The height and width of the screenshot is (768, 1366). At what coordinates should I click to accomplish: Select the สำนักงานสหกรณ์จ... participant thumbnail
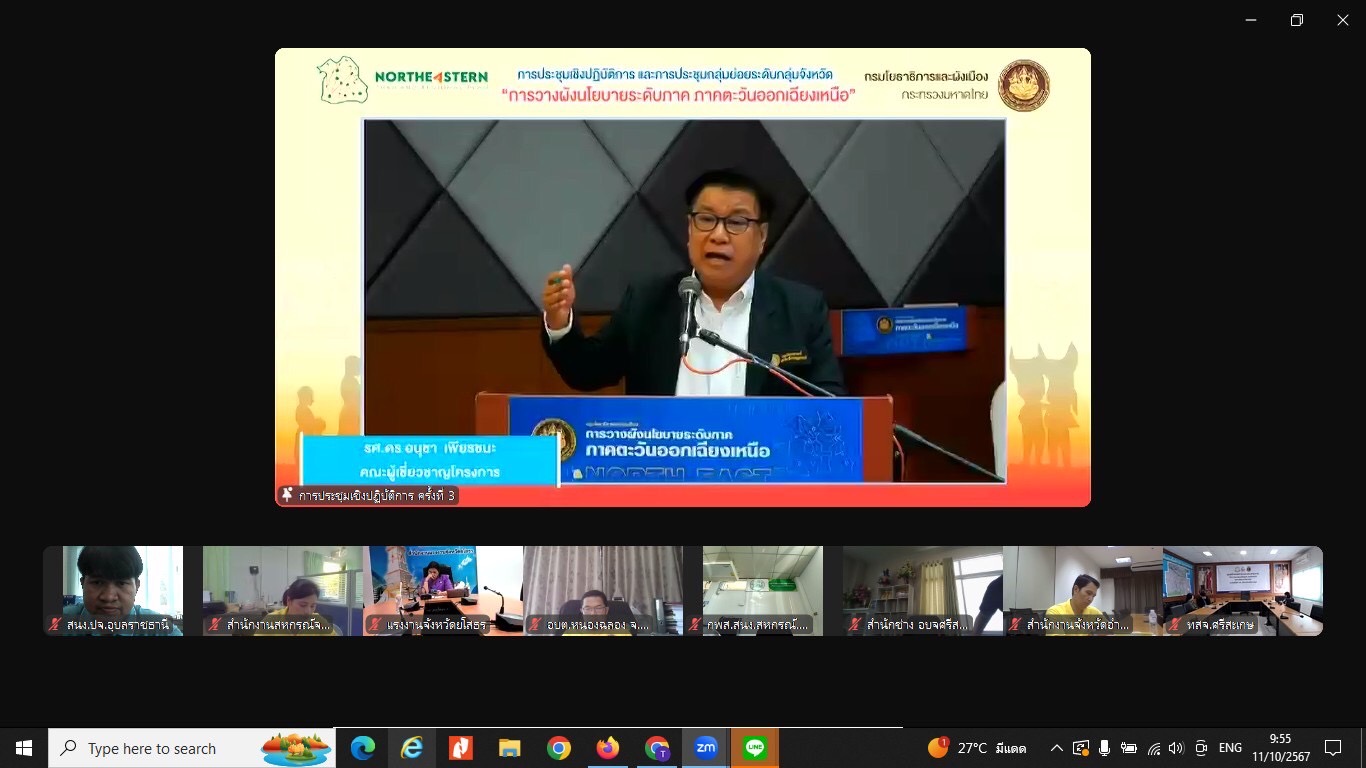283,591
